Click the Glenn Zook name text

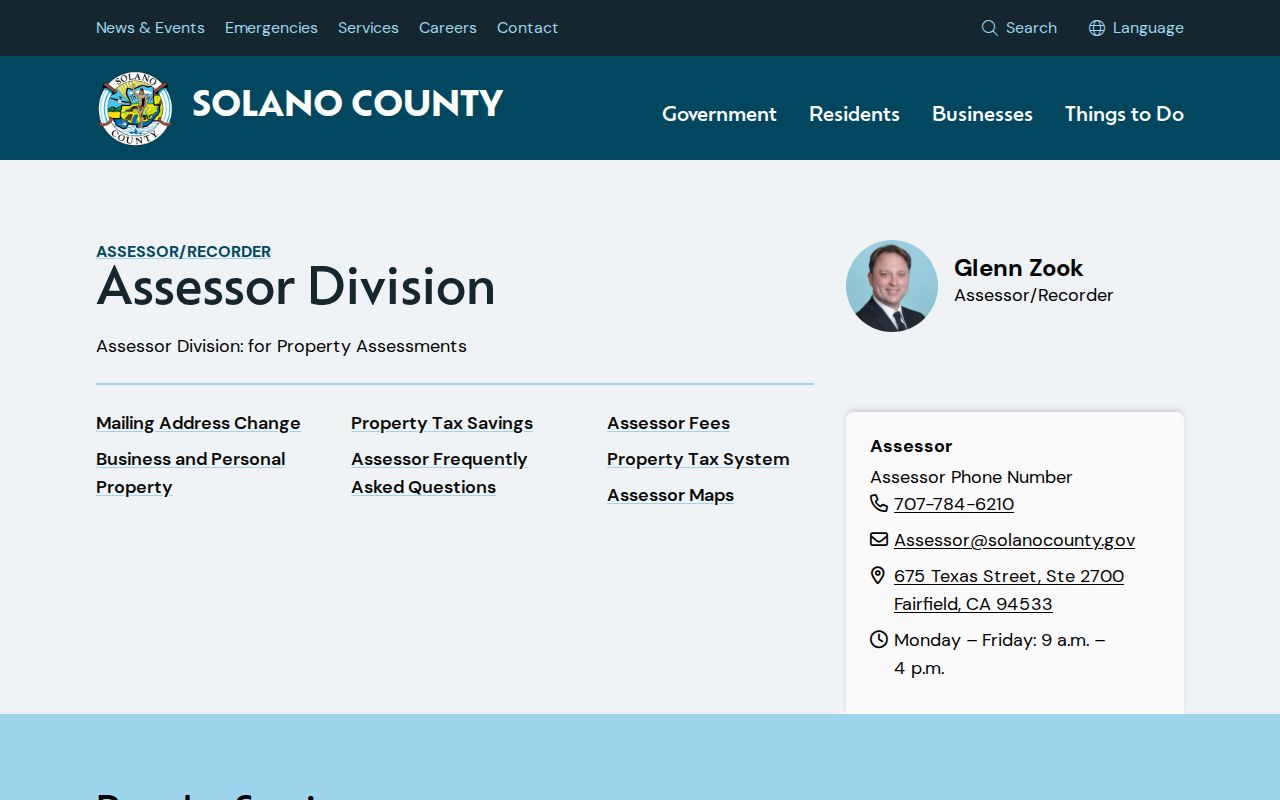coord(1018,268)
